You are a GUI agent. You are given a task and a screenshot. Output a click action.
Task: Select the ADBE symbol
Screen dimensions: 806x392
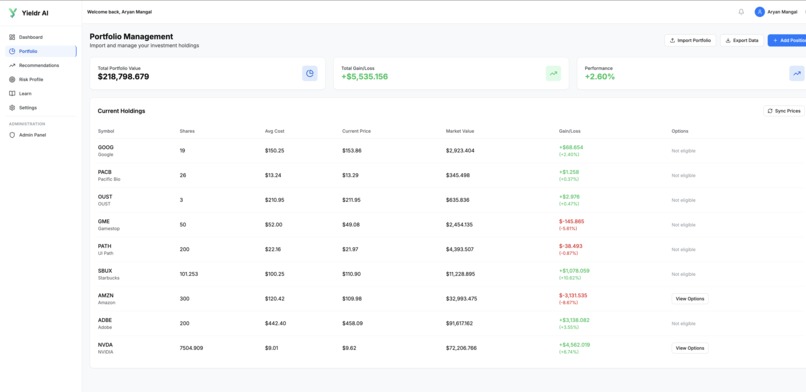(x=105, y=320)
